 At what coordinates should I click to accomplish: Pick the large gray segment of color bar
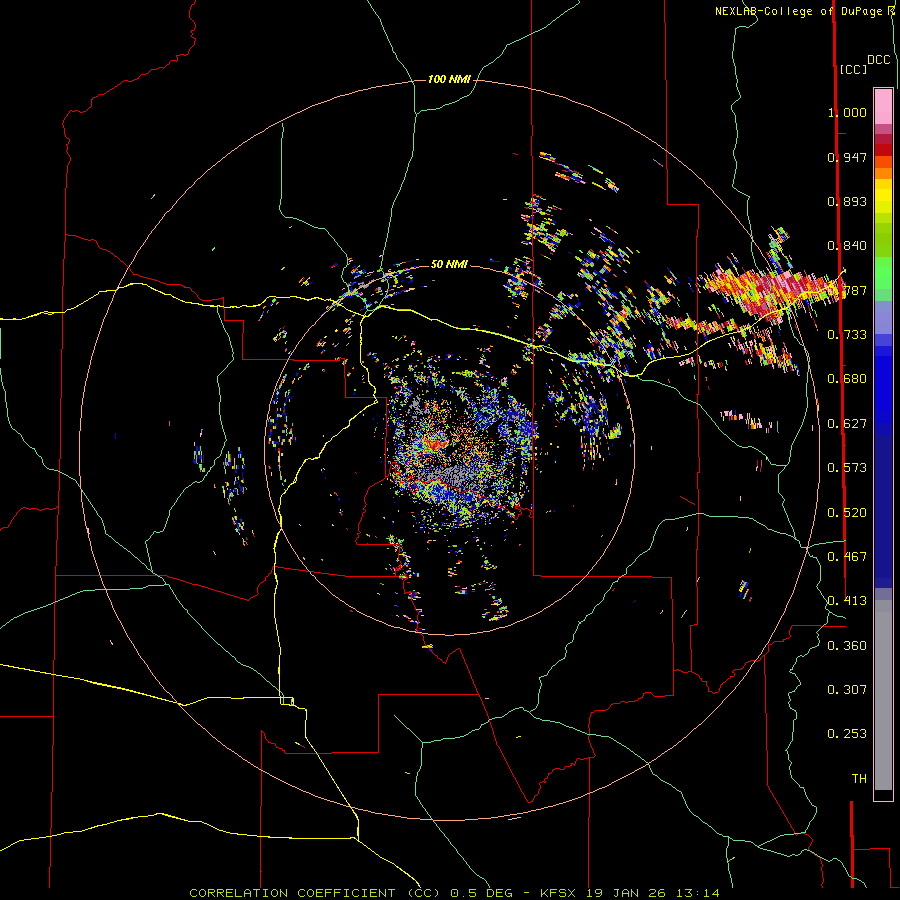[x=883, y=695]
